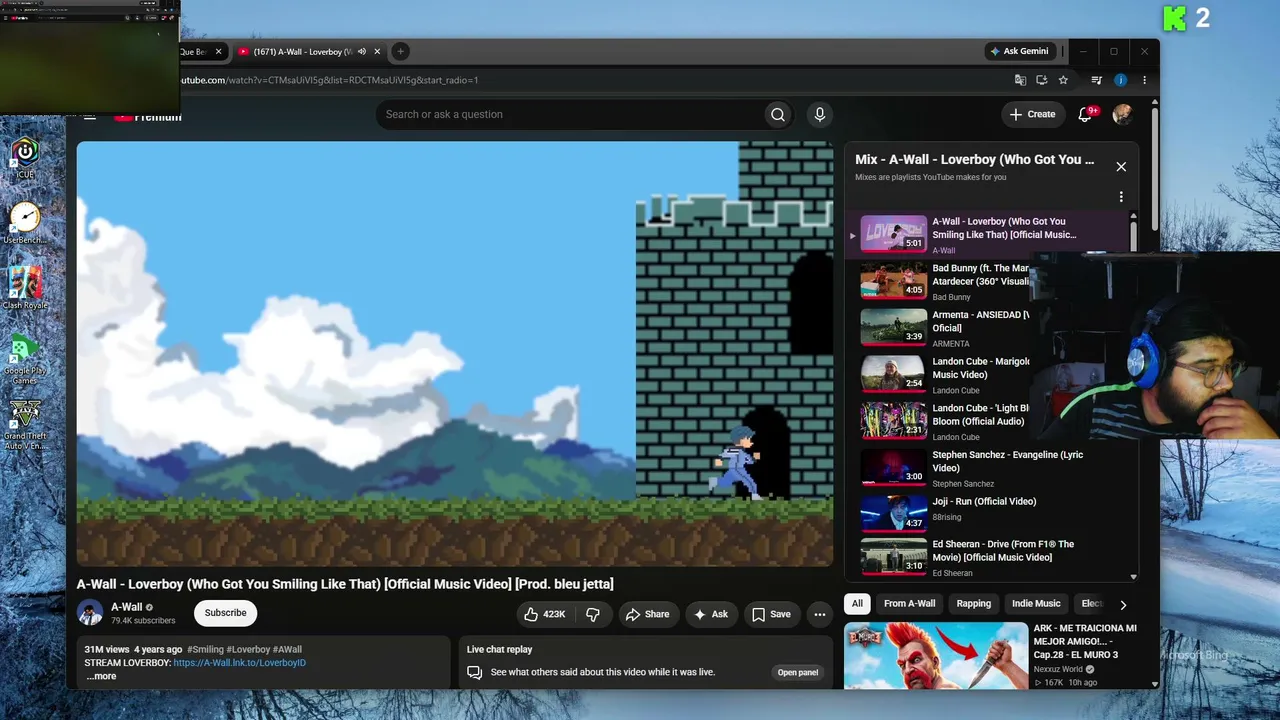Image resolution: width=1280 pixels, height=720 pixels.
Task: Click the Ask button under the video
Action: pos(711,615)
